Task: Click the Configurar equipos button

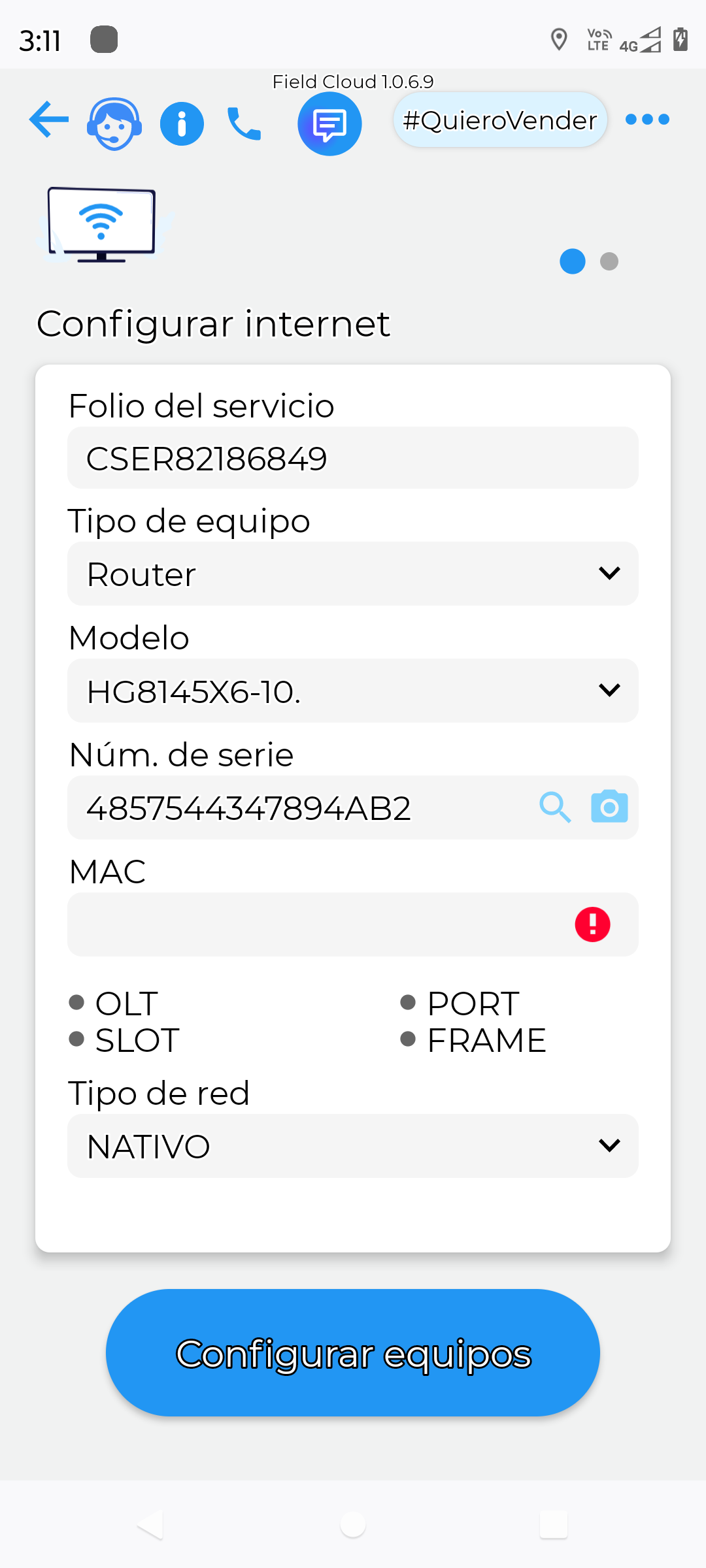Action: 353,1352
